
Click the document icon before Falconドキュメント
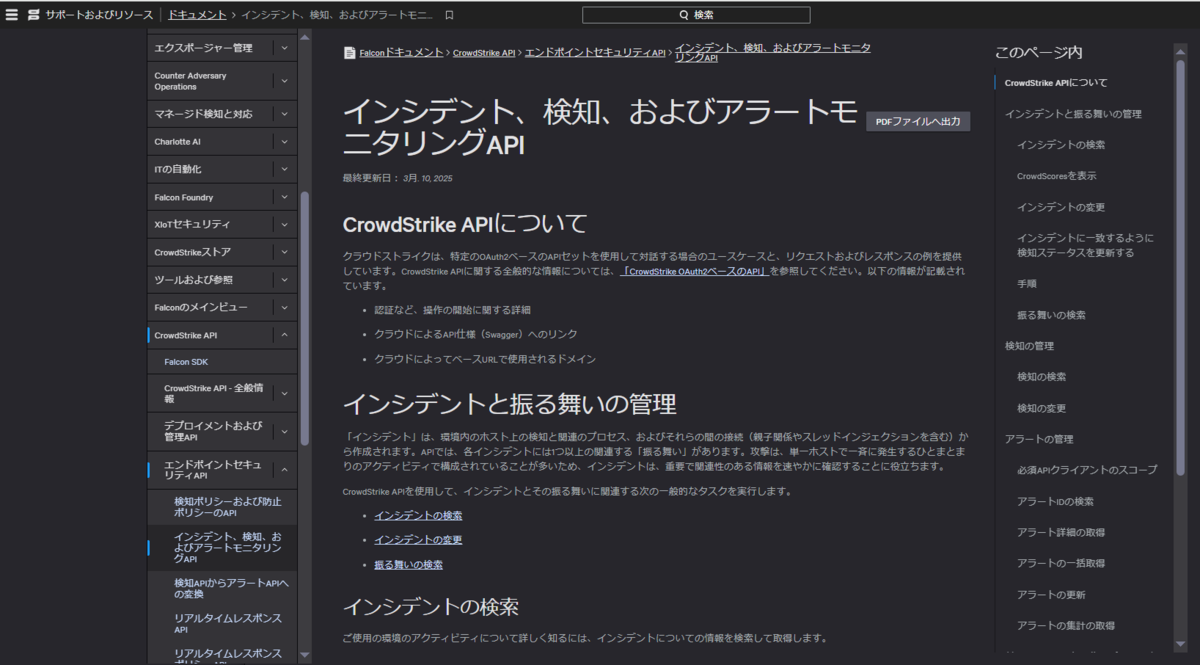350,53
